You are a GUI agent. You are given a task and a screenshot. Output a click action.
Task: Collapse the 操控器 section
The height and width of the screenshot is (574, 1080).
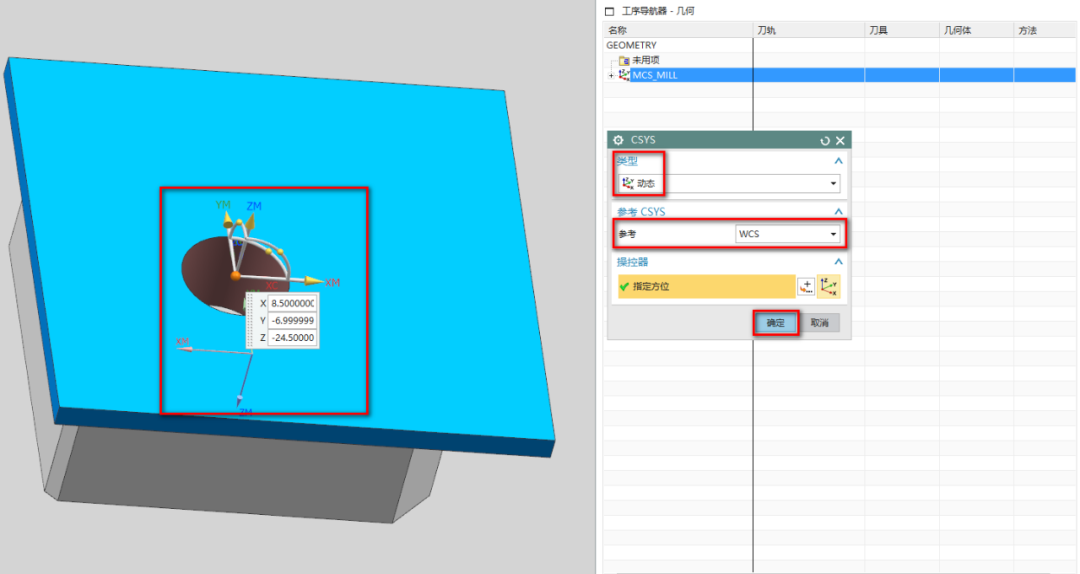point(838,262)
